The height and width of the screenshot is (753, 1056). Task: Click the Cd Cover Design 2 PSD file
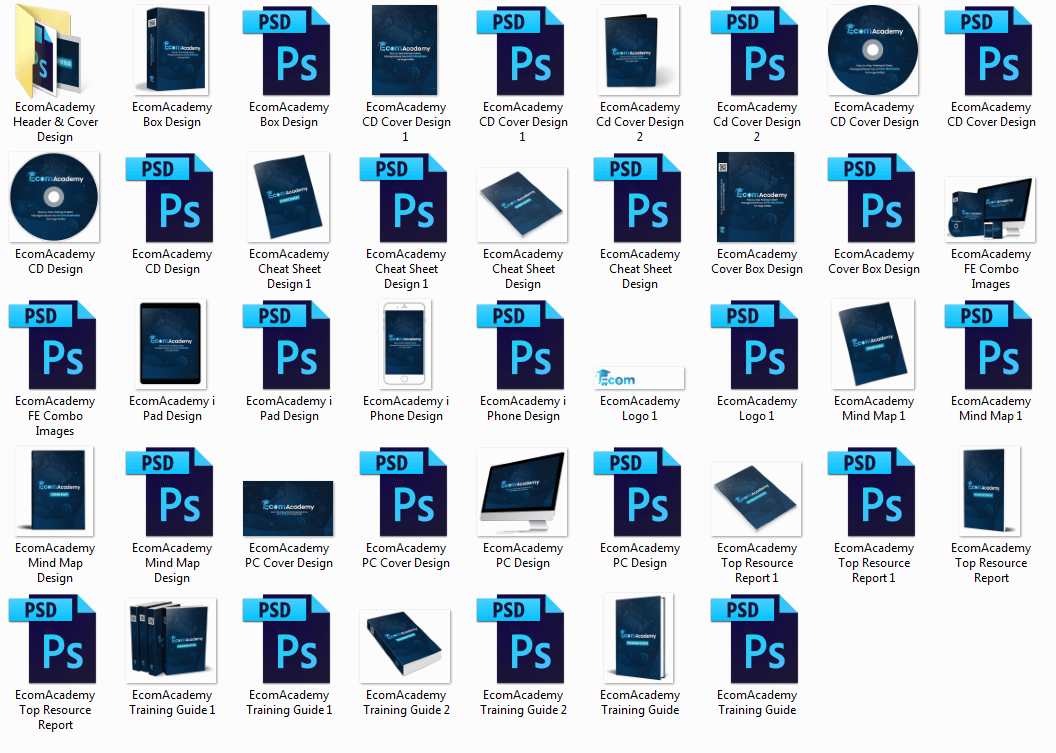(757, 52)
